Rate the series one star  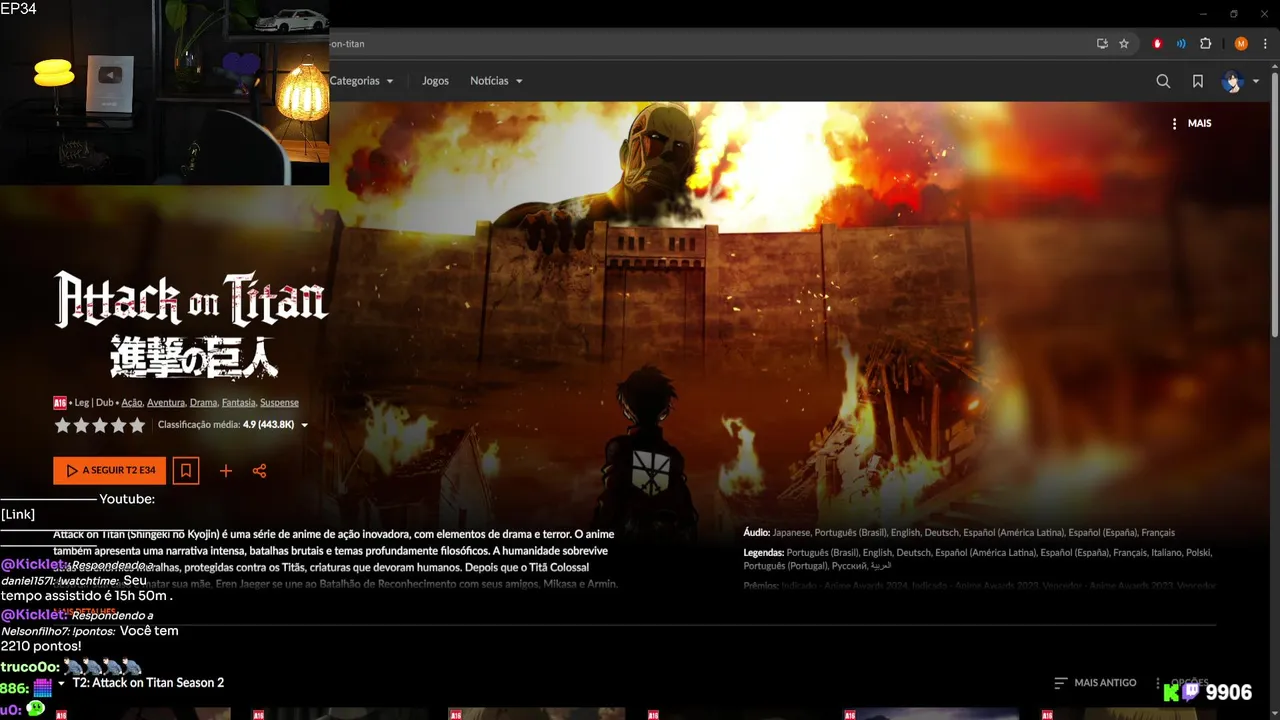coord(62,425)
